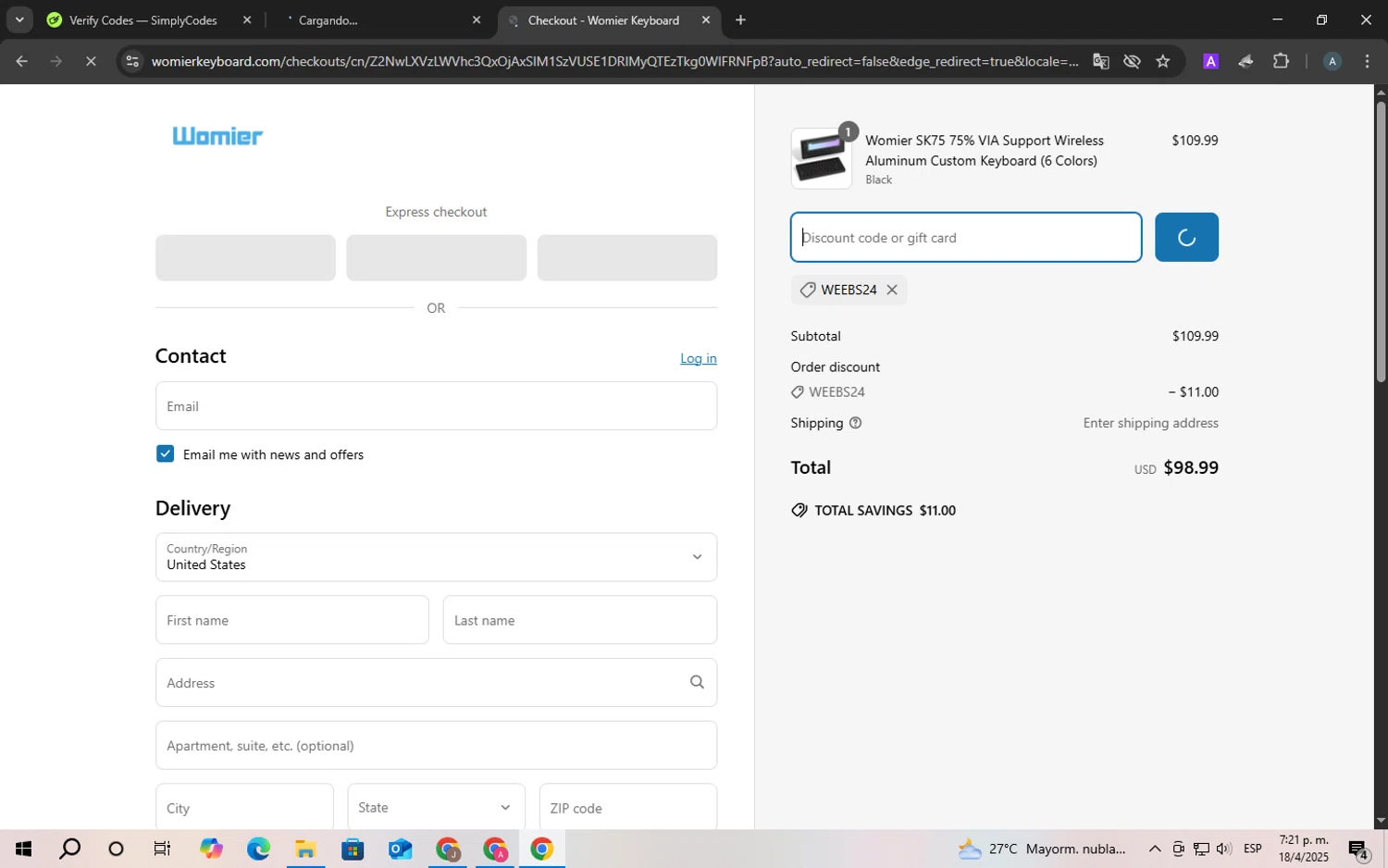
Task: Launch Microsoft Edge from taskbar
Action: tap(258, 849)
